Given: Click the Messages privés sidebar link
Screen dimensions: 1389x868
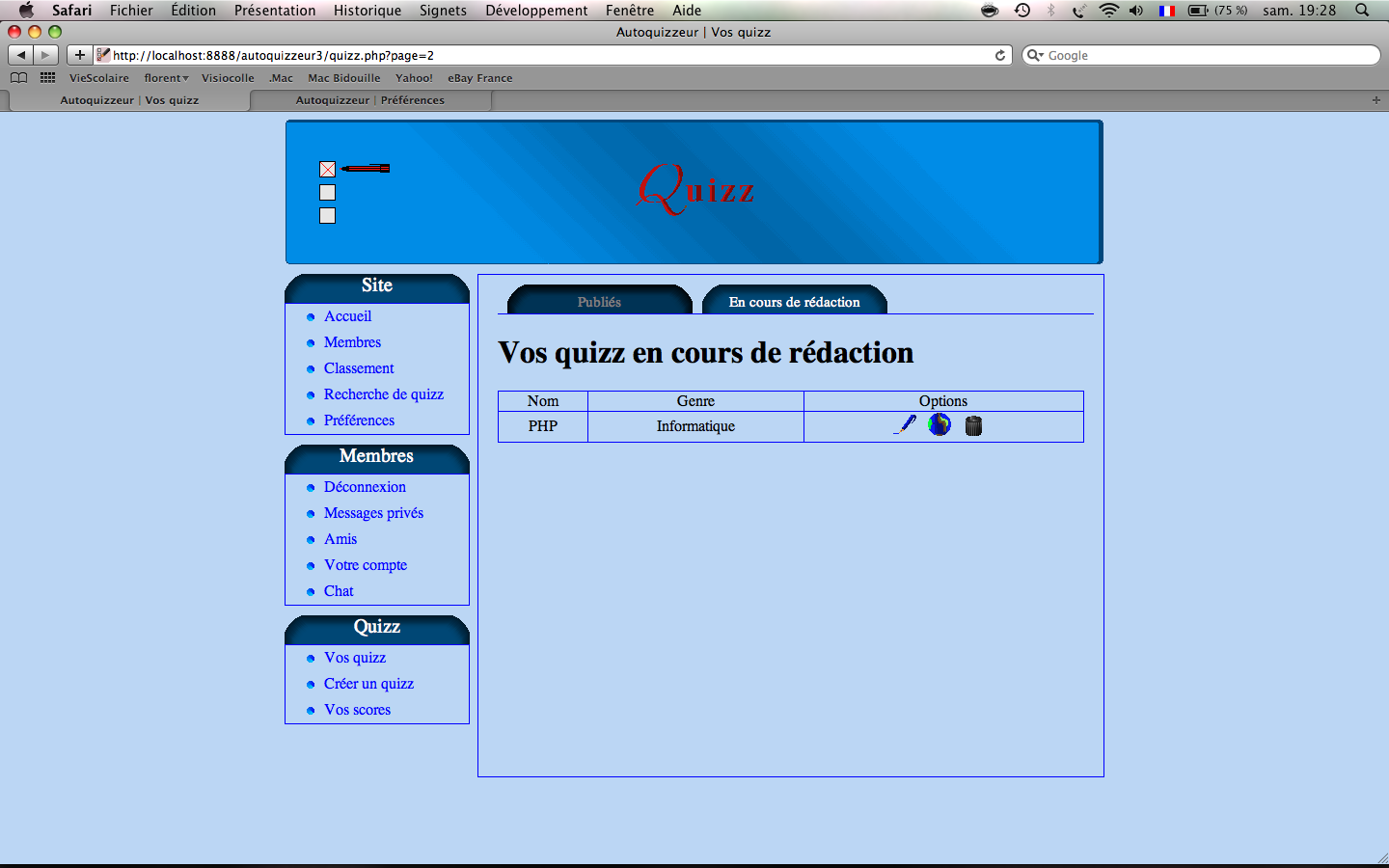Looking at the screenshot, I should point(373,513).
